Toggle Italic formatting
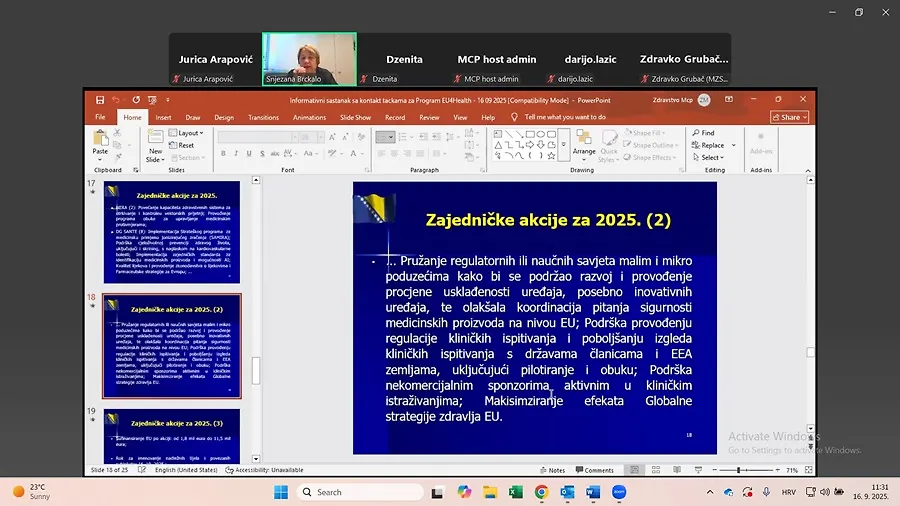Image resolution: width=900 pixels, height=506 pixels. (x=236, y=154)
